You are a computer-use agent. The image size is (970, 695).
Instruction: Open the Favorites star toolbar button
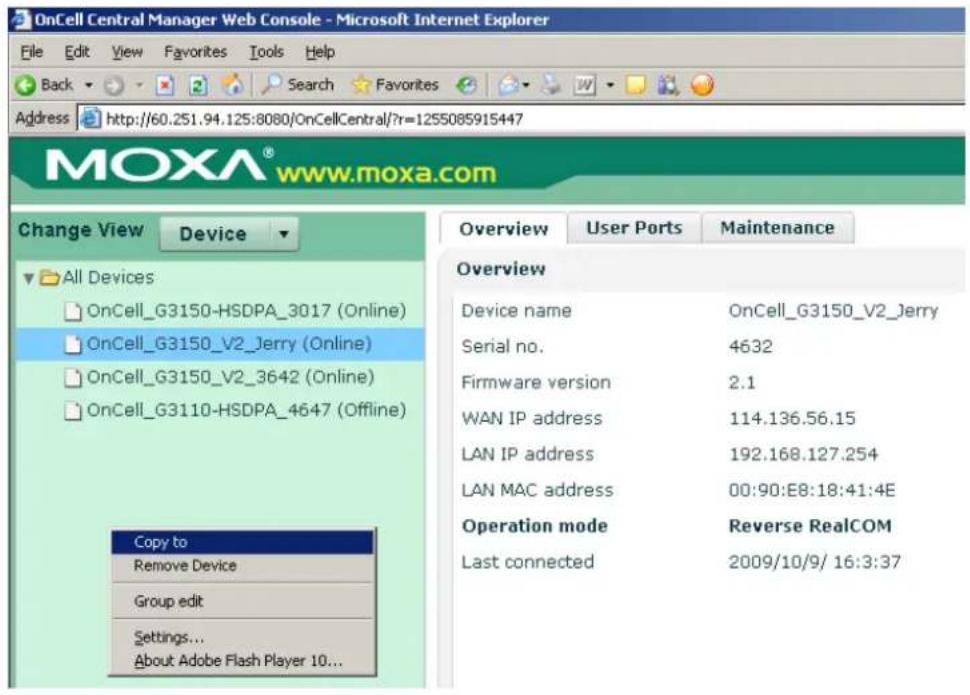tap(395, 85)
